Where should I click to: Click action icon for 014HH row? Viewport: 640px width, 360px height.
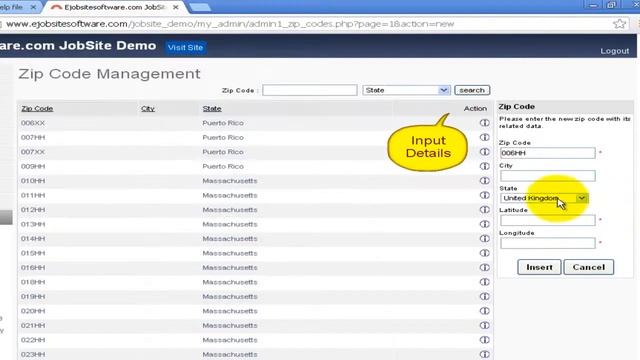point(484,238)
